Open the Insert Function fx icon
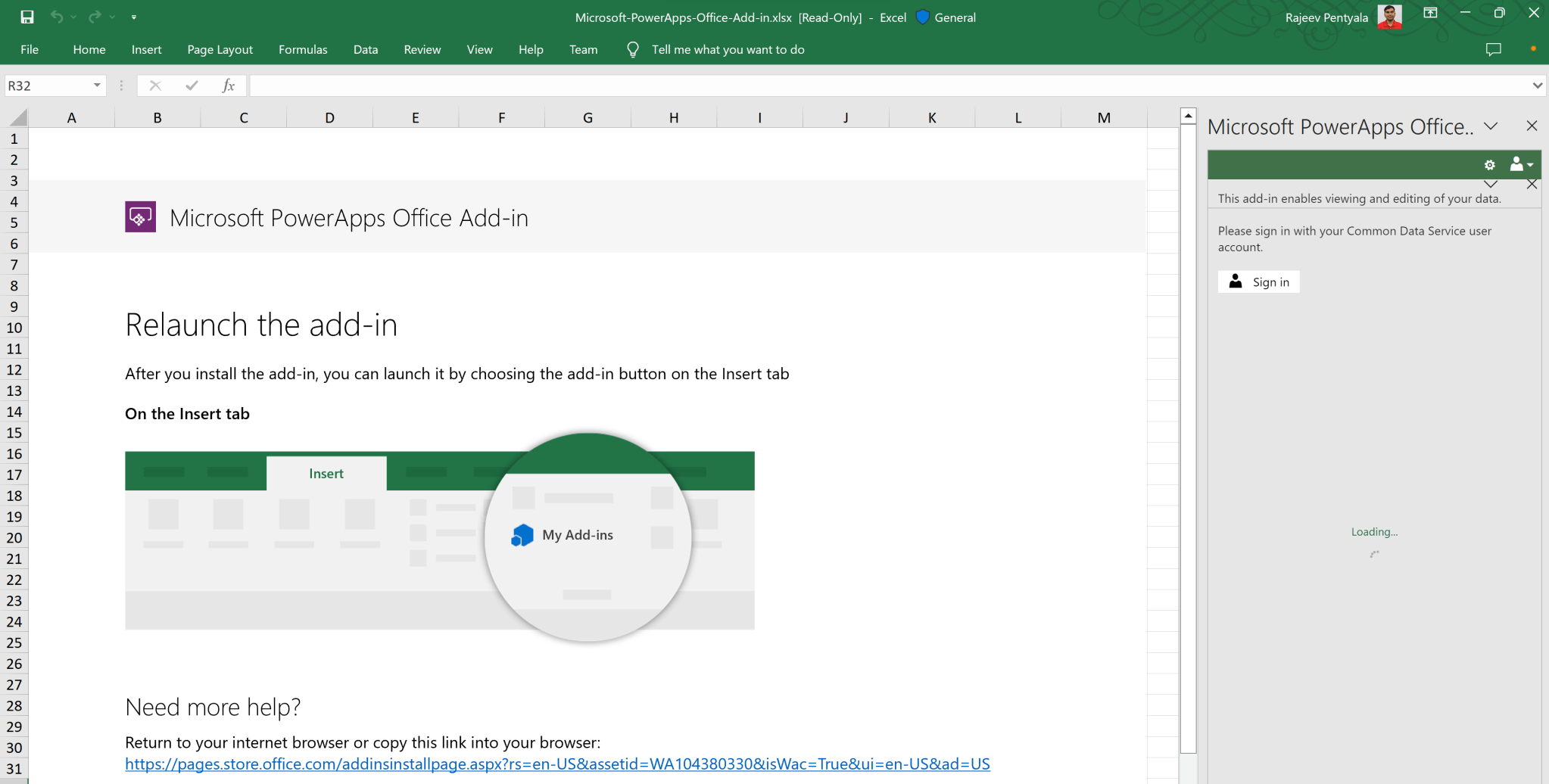The height and width of the screenshot is (784, 1549). [x=227, y=85]
